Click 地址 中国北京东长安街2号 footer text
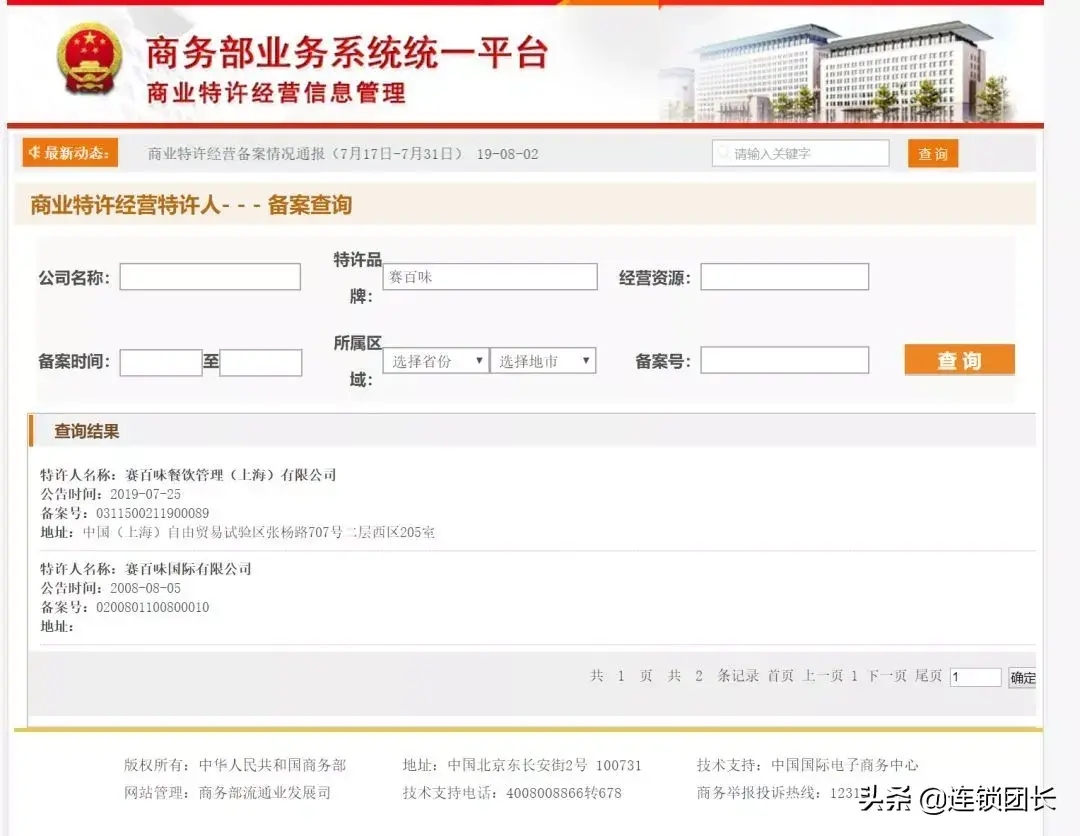The height and width of the screenshot is (836, 1080). (x=521, y=765)
